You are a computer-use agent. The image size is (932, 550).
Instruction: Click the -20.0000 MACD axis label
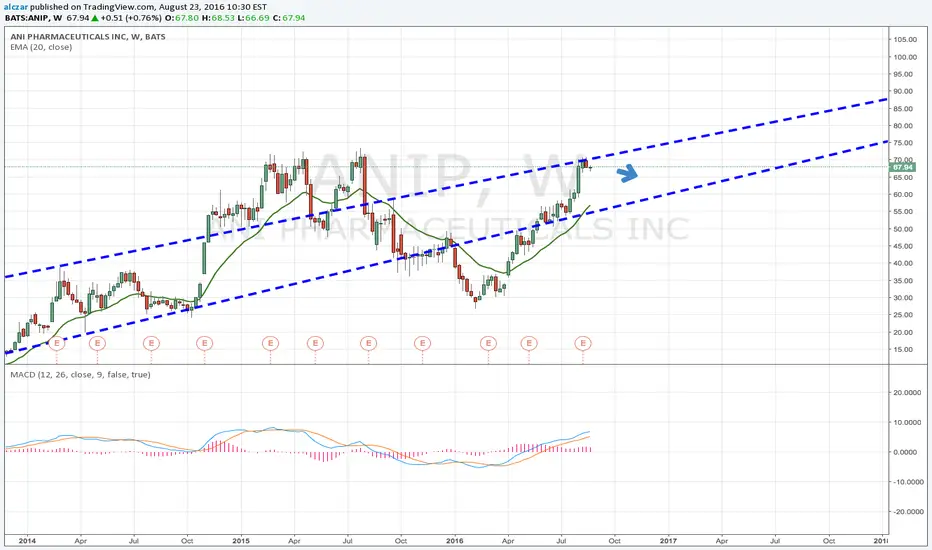pyautogui.click(x=908, y=511)
